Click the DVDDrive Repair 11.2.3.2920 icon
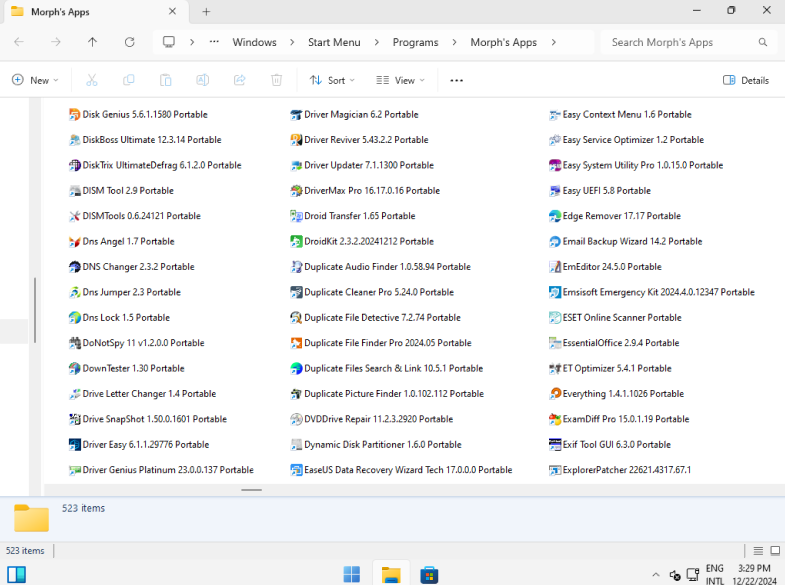 pos(296,419)
